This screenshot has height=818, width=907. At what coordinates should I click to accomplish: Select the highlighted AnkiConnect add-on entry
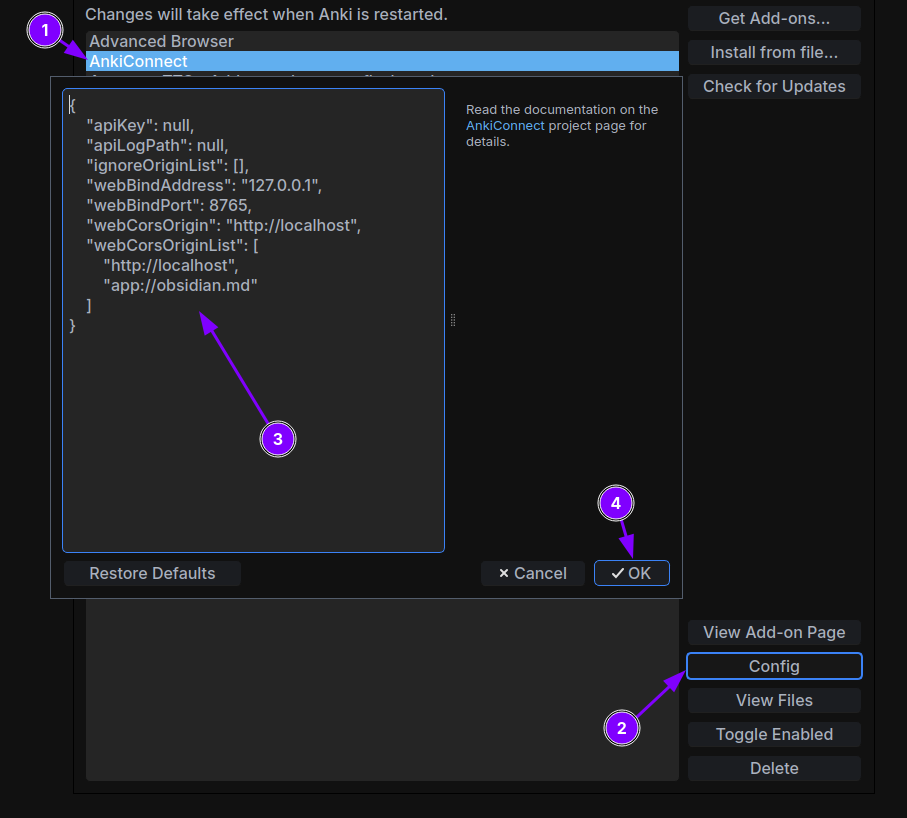pos(140,62)
